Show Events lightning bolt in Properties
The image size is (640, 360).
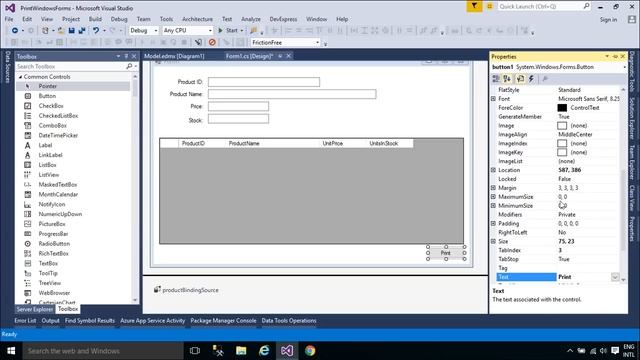(x=531, y=79)
